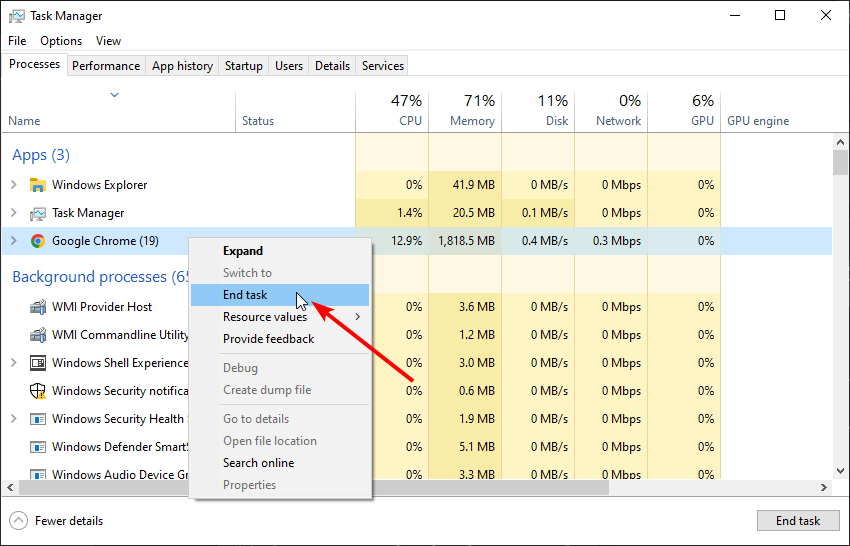Click the vertical scrollbar down arrow
Screen dimensions: 850x546
(x=840, y=471)
